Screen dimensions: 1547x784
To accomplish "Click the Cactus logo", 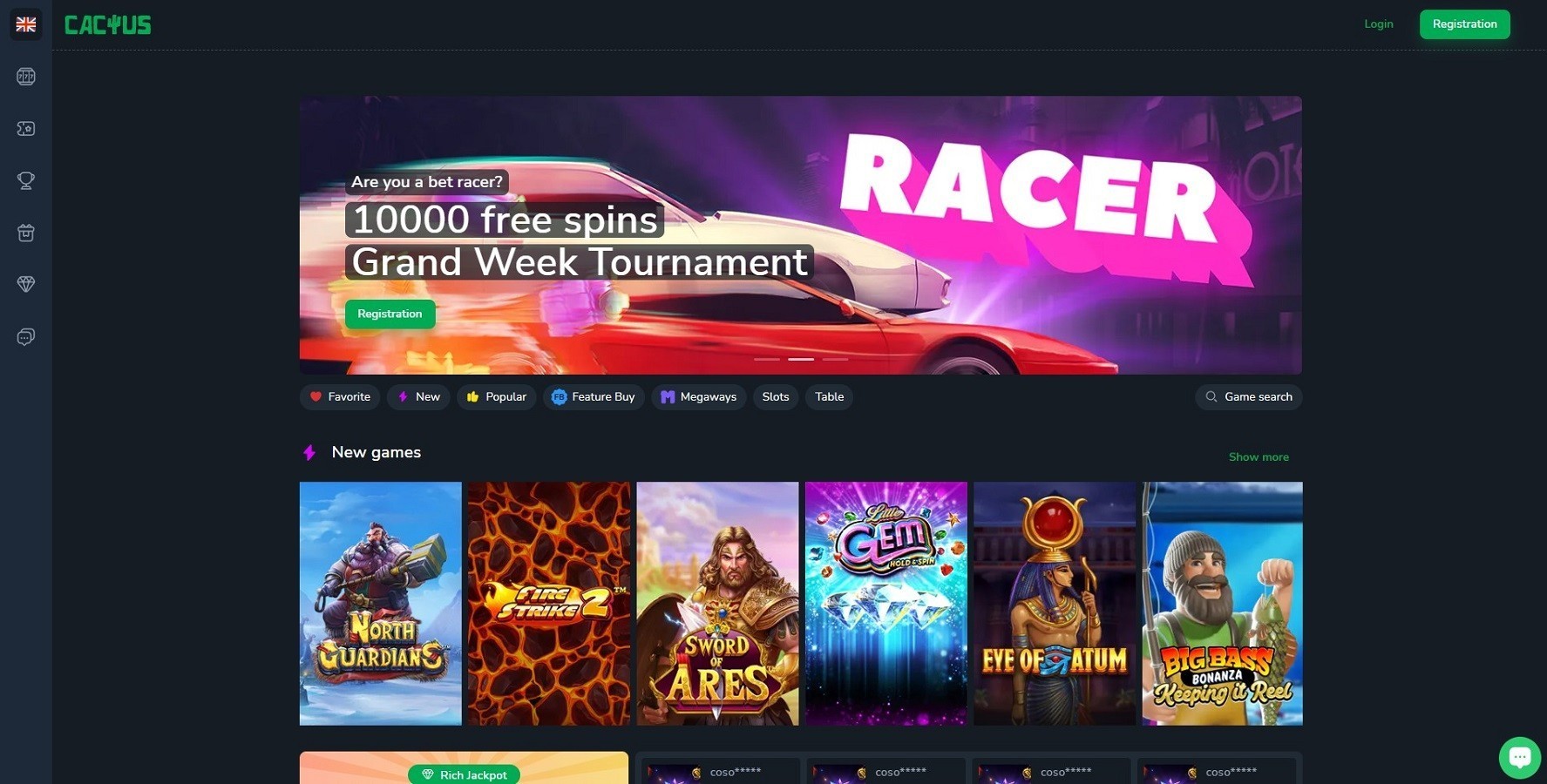I will click(108, 25).
